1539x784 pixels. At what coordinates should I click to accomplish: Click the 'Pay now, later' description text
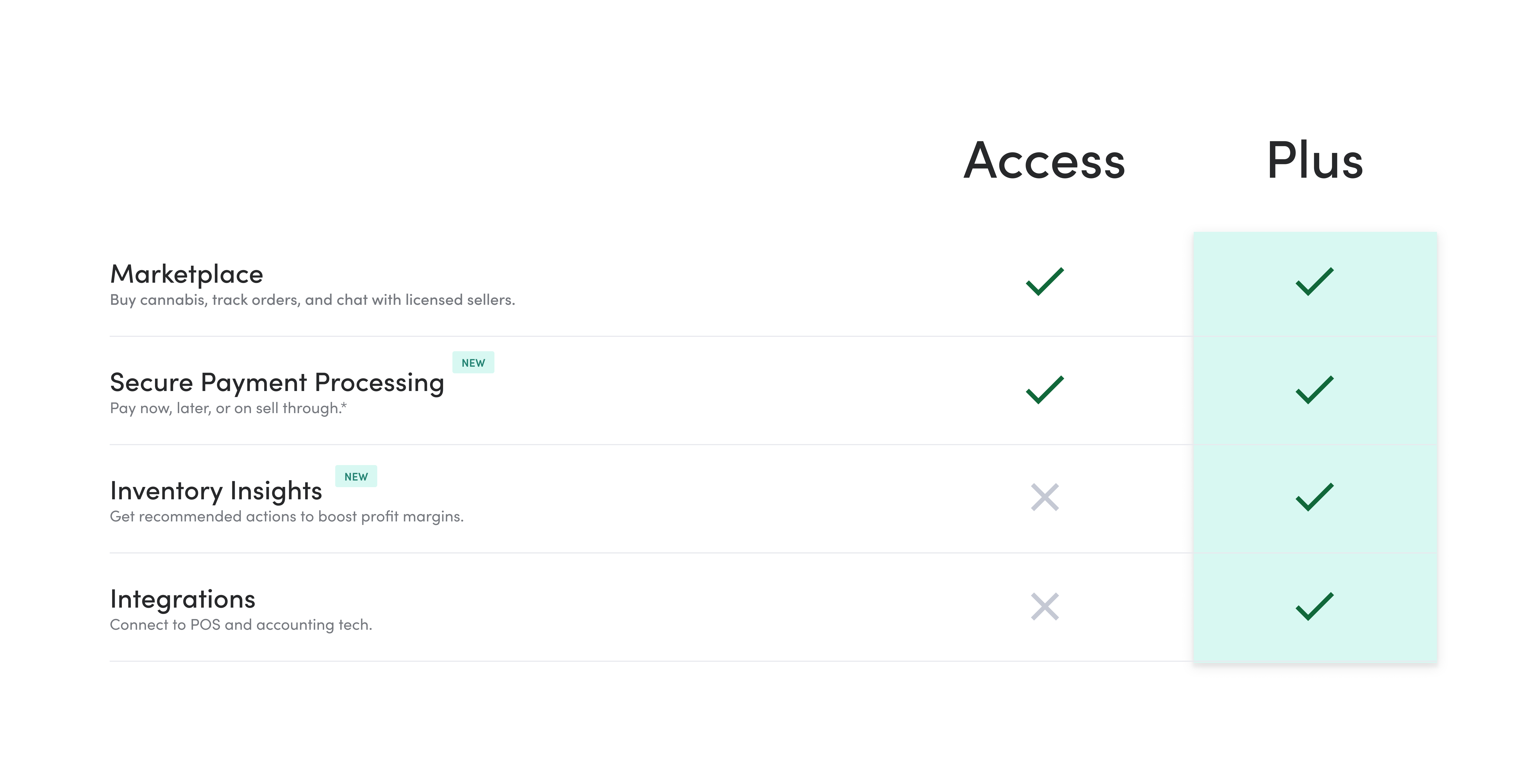point(228,408)
